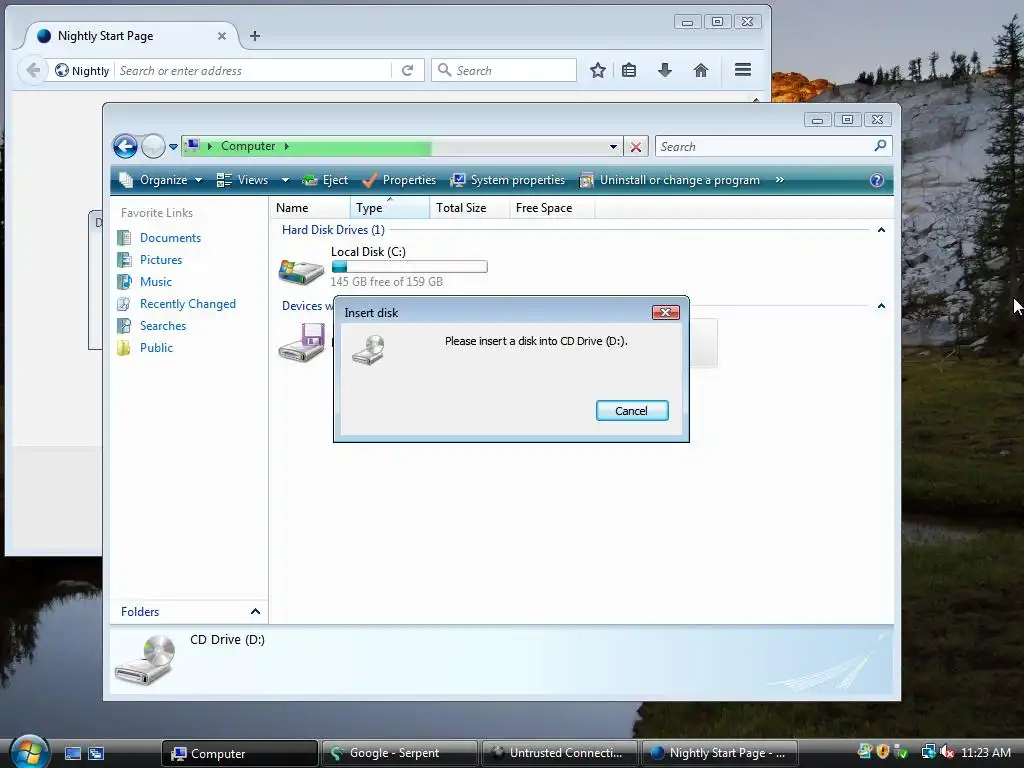The height and width of the screenshot is (768, 1024).
Task: Click the magnifier icon in Explorer search
Action: [880, 146]
